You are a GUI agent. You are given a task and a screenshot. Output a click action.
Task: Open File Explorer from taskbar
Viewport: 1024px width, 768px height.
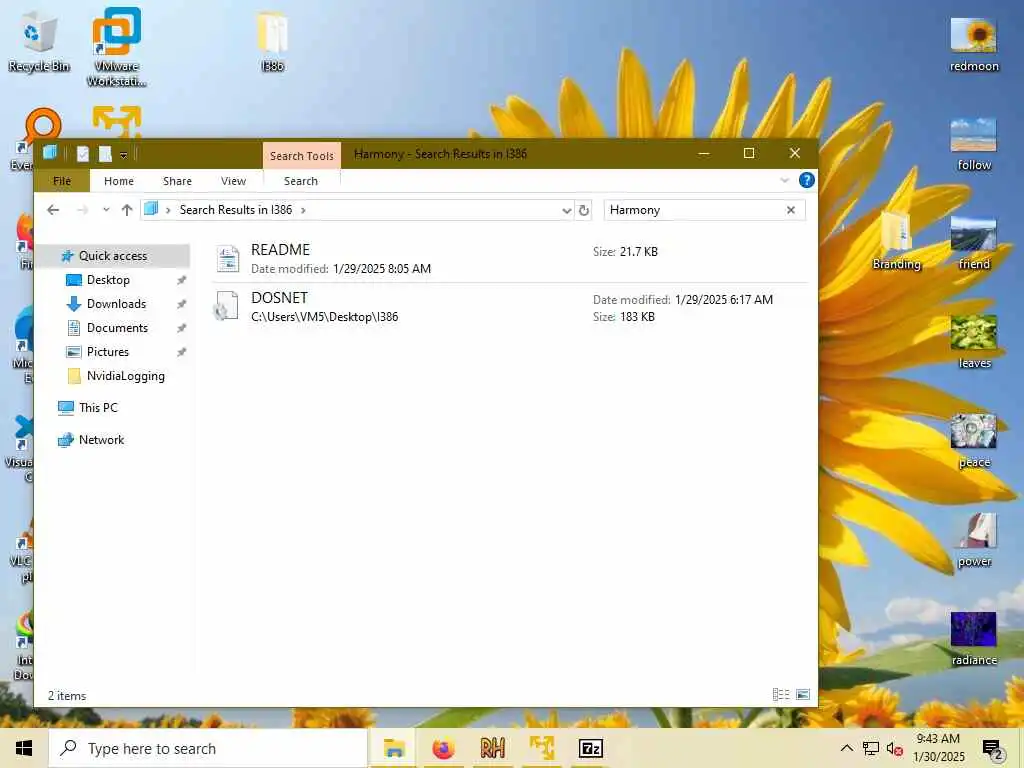(x=394, y=748)
